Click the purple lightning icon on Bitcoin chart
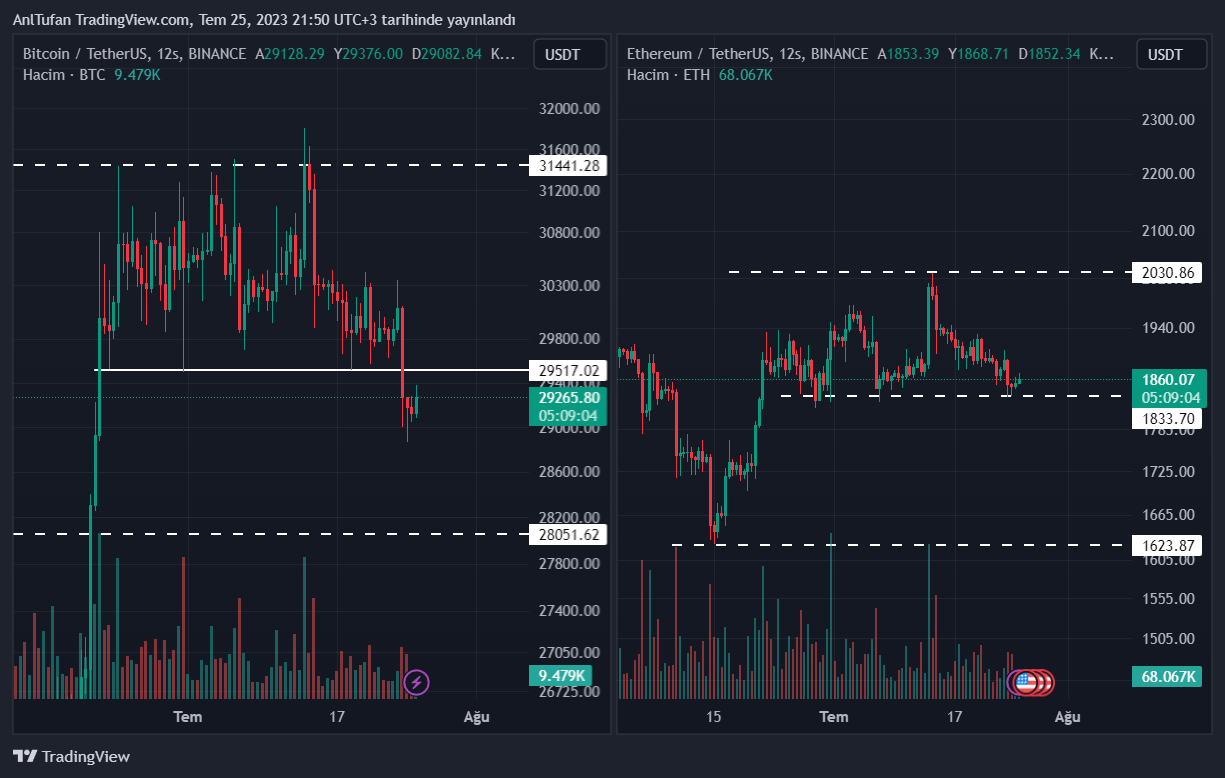 tap(418, 683)
